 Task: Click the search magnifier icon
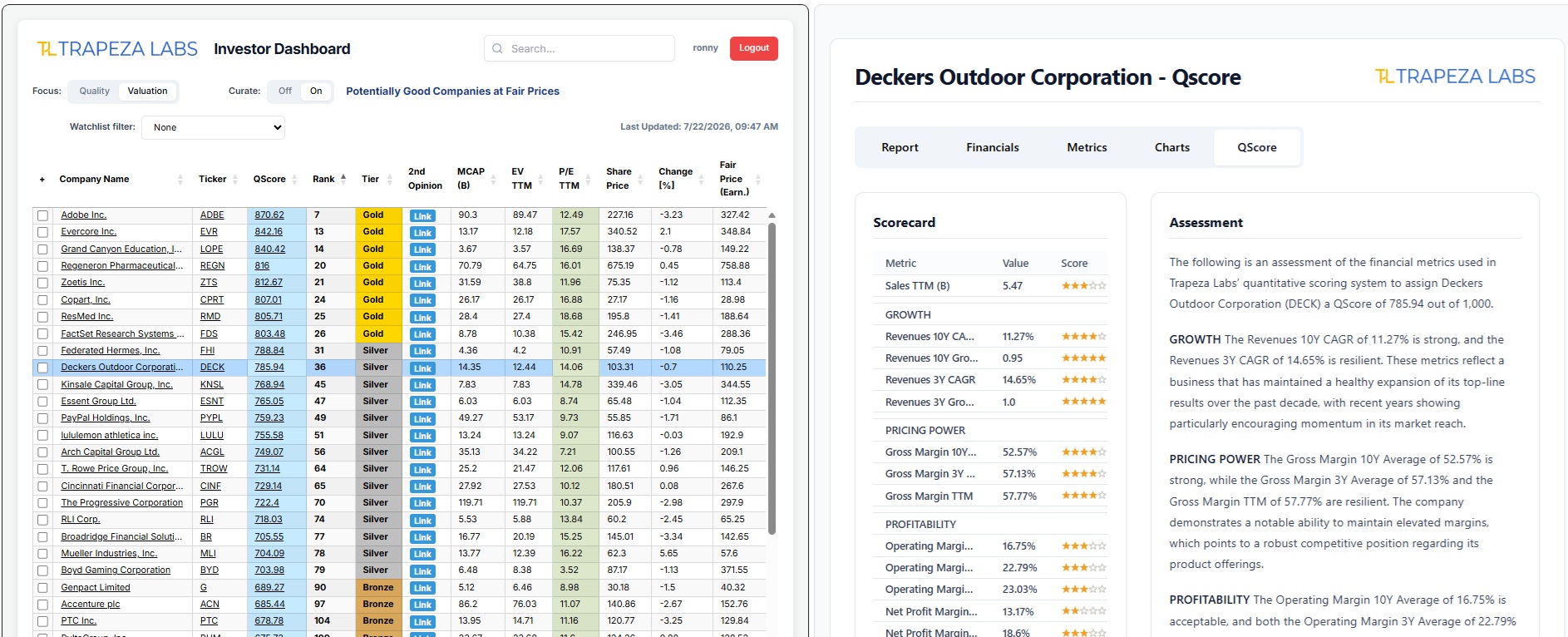click(x=497, y=48)
